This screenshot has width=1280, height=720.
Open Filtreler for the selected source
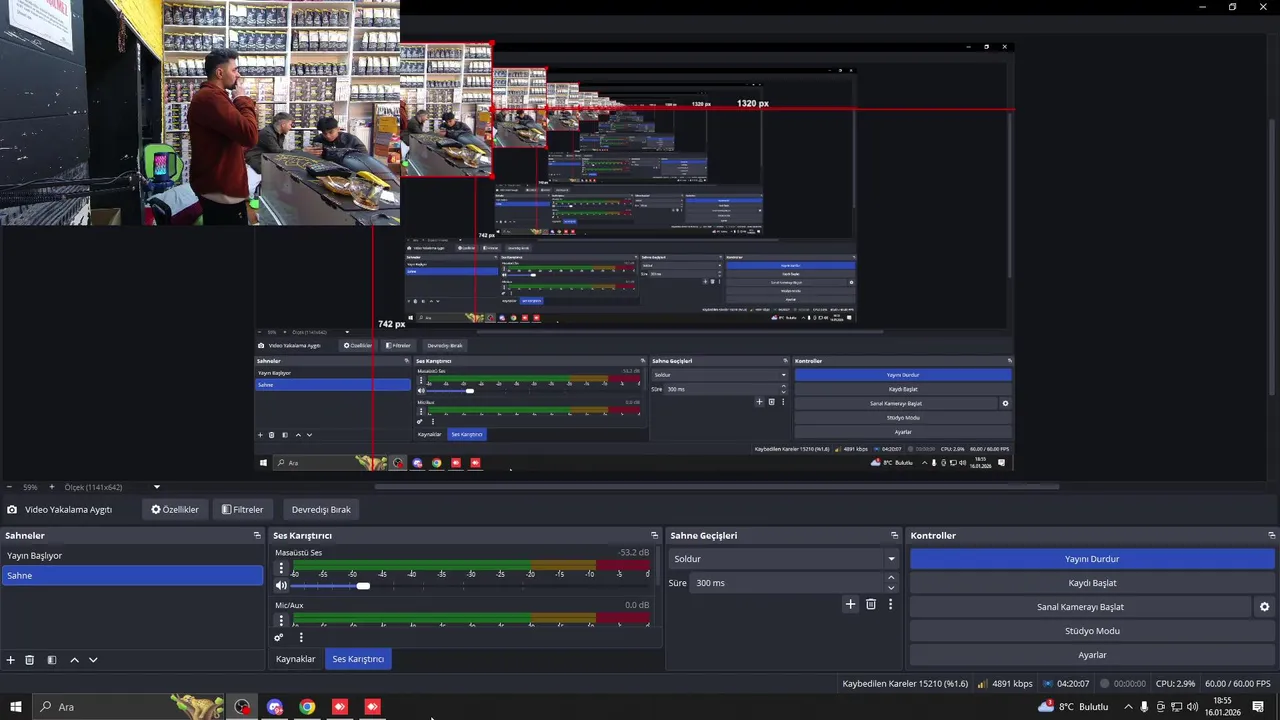243,509
